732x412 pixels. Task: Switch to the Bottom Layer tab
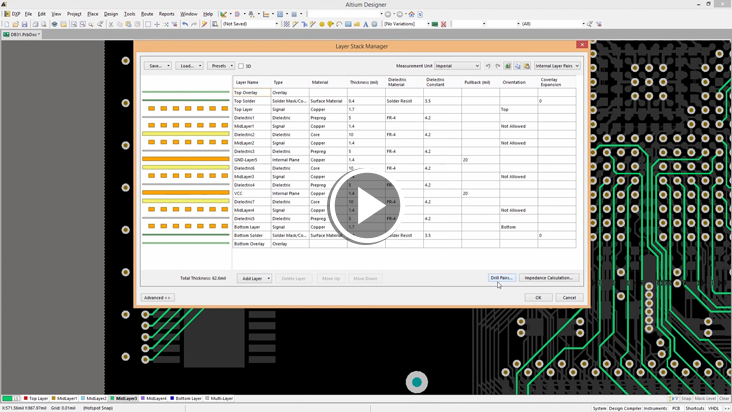tap(187, 398)
